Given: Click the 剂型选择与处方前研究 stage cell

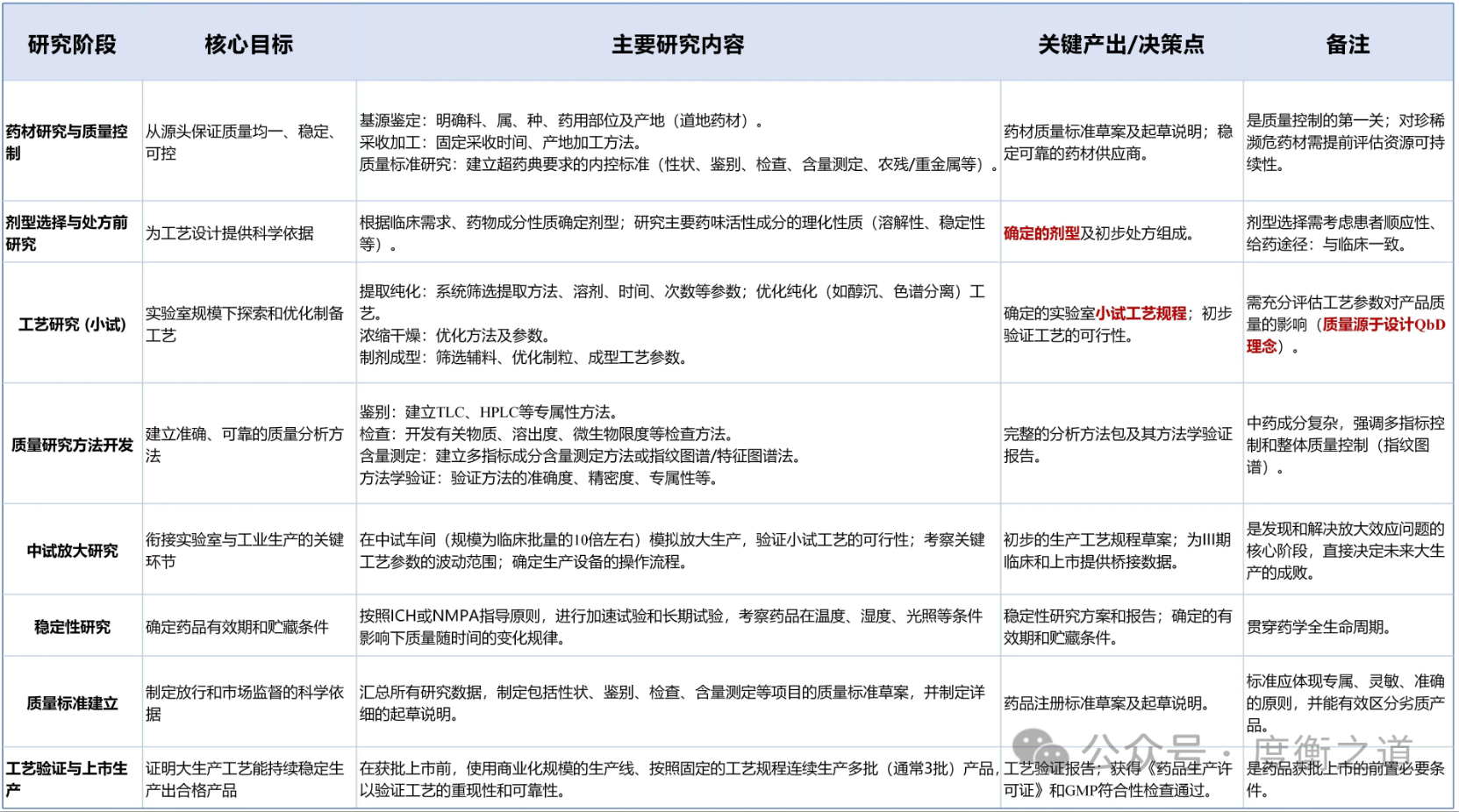Looking at the screenshot, I should coord(67,233).
